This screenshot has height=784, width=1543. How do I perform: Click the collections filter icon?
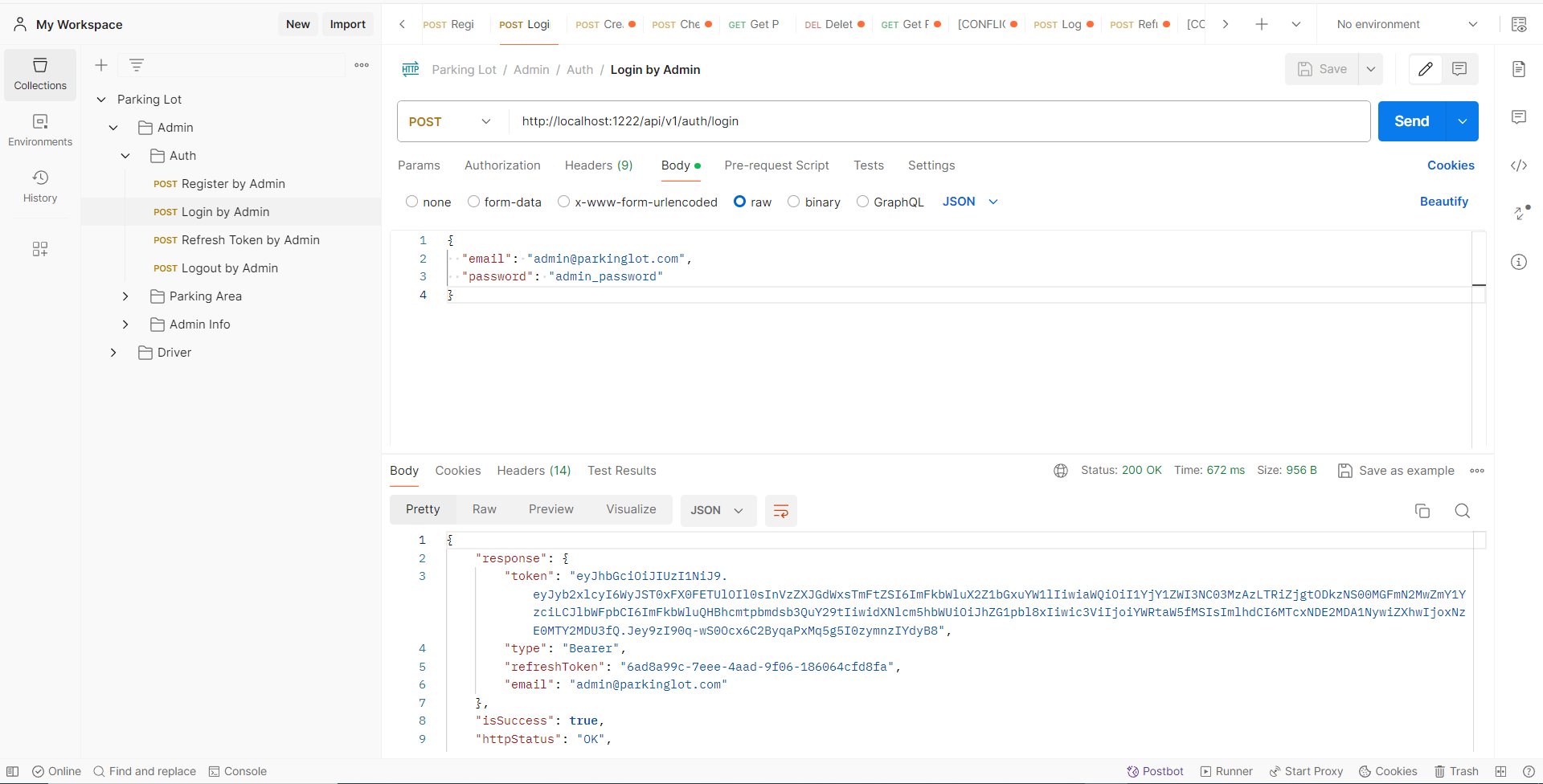pos(137,65)
